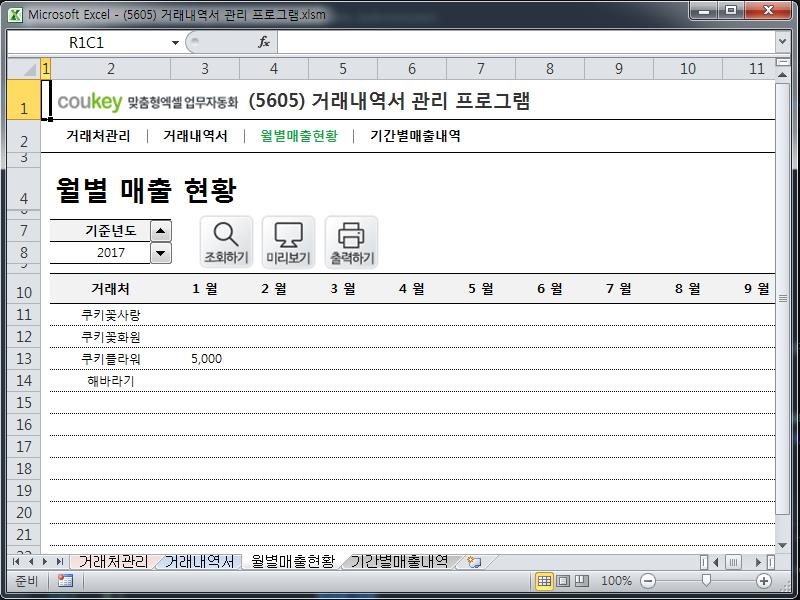The height and width of the screenshot is (600, 800).
Task: Click the insert new worksheet tab icon
Action: click(x=474, y=562)
